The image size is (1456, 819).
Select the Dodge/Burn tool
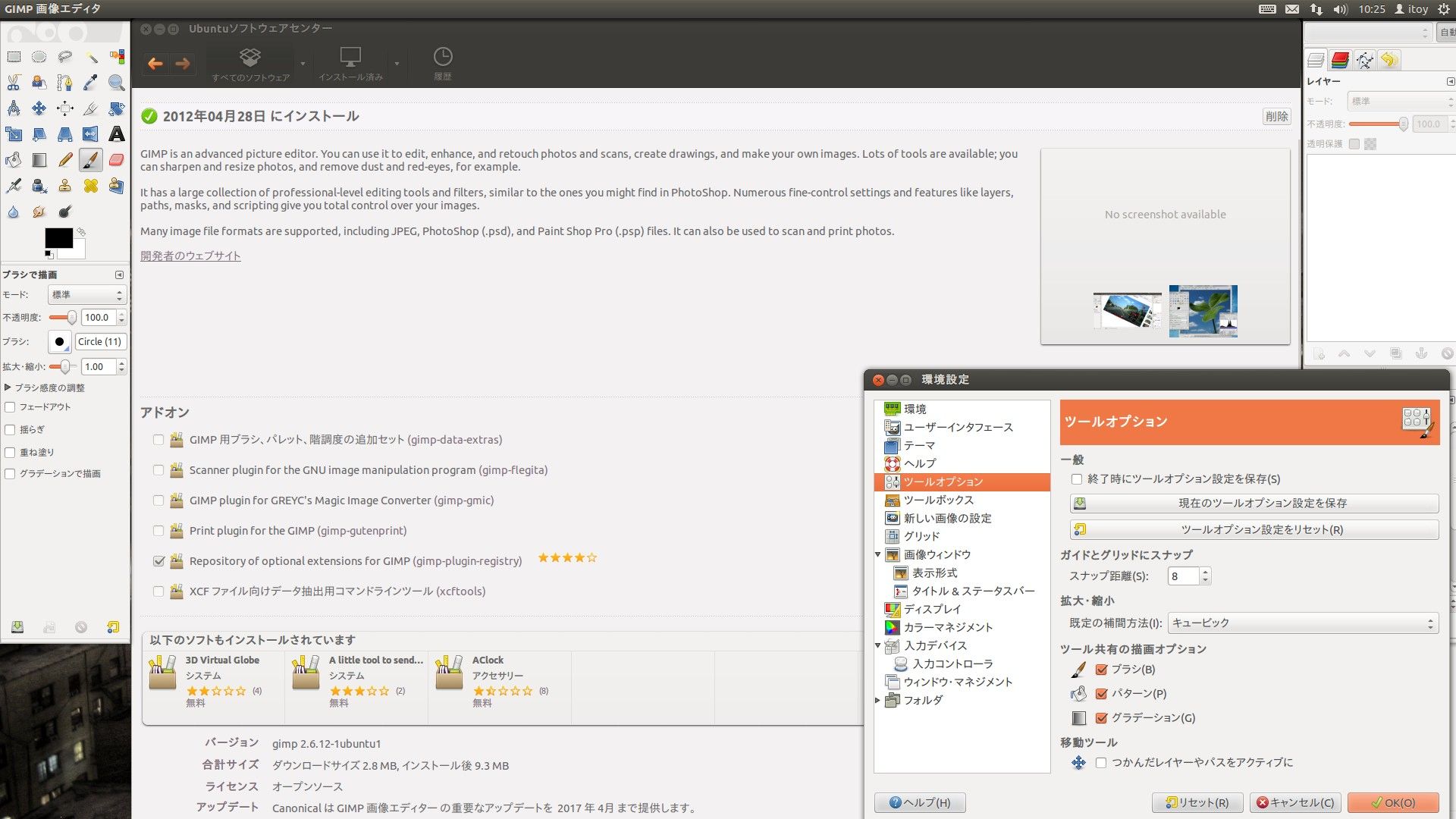click(65, 212)
